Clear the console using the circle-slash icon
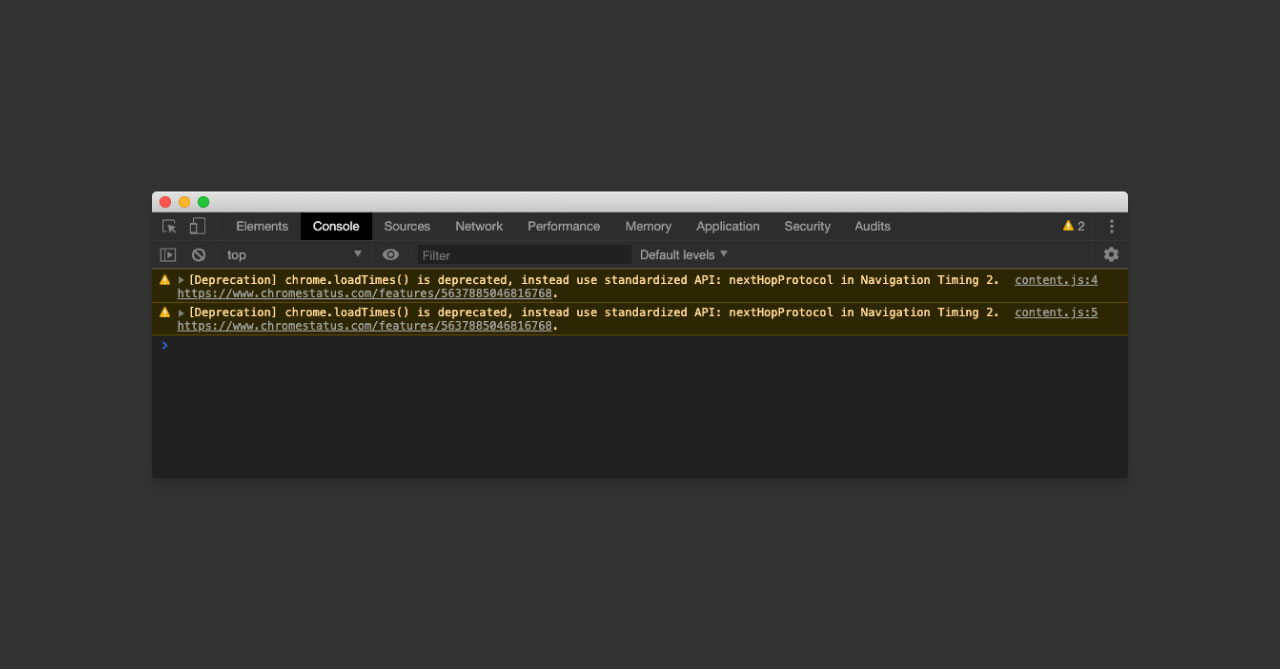 198,254
